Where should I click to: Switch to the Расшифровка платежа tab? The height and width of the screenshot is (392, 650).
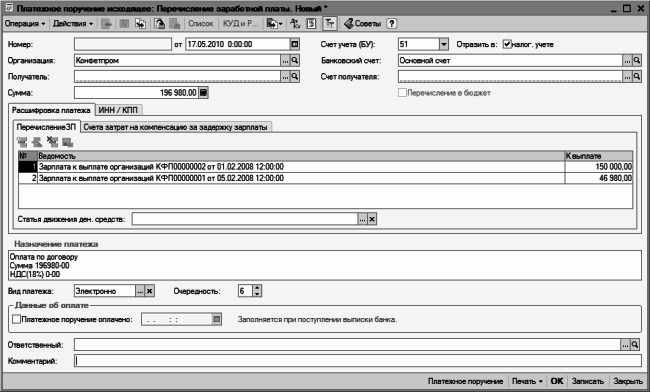pyautogui.click(x=51, y=110)
